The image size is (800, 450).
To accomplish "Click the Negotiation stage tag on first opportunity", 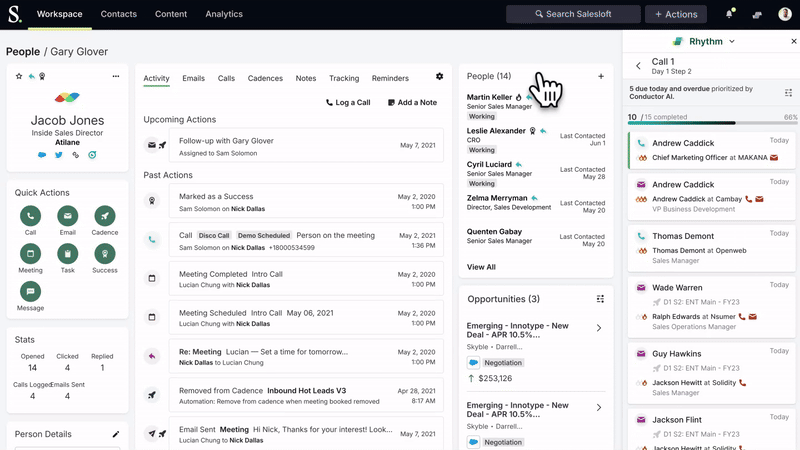I will tap(503, 363).
